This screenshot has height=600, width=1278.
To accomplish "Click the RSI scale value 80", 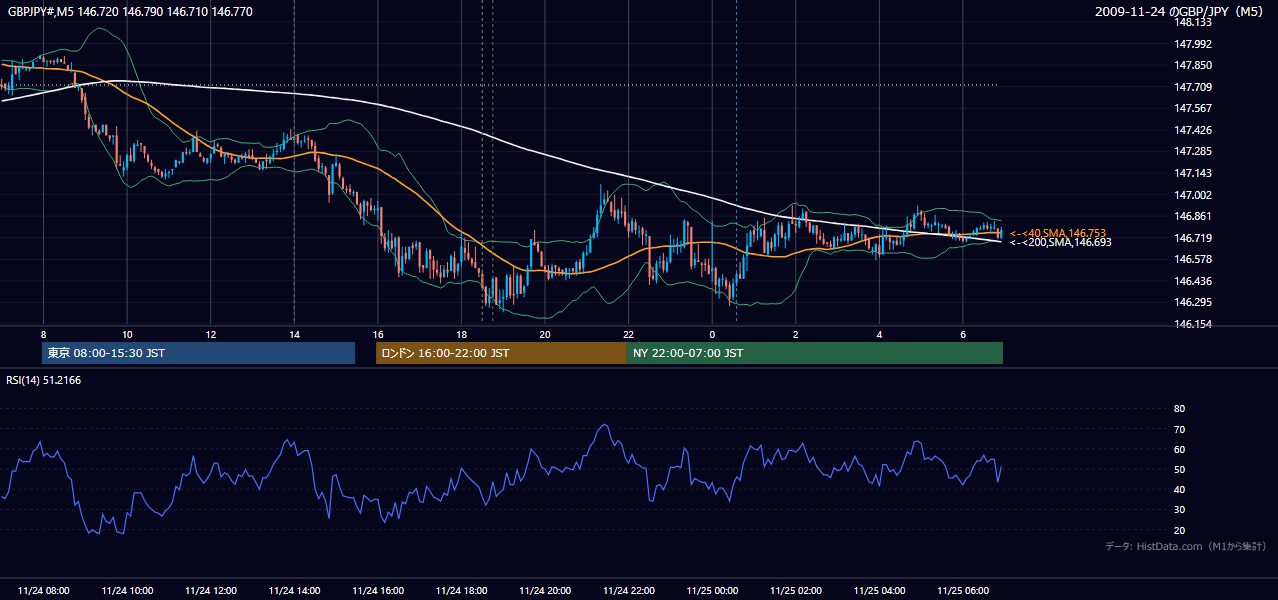I will pyautogui.click(x=1179, y=409).
